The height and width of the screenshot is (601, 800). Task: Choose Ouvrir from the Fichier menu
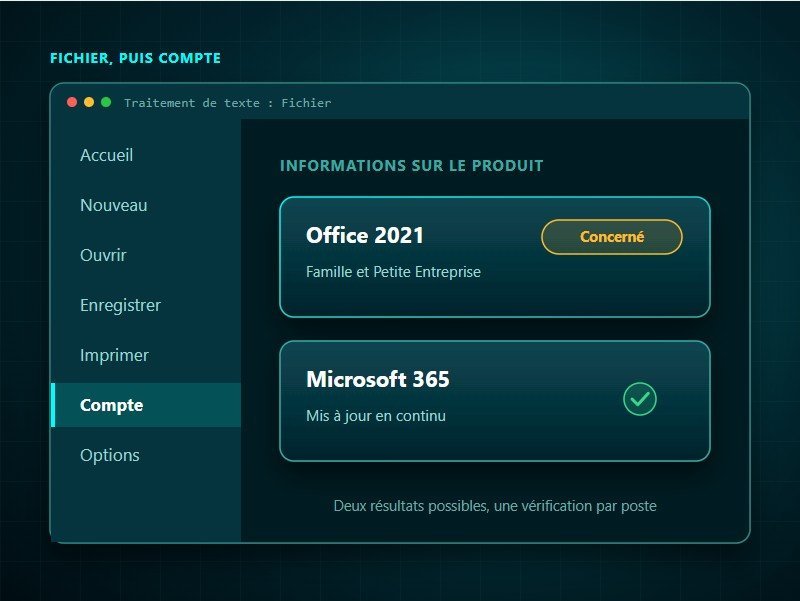[x=146, y=255]
